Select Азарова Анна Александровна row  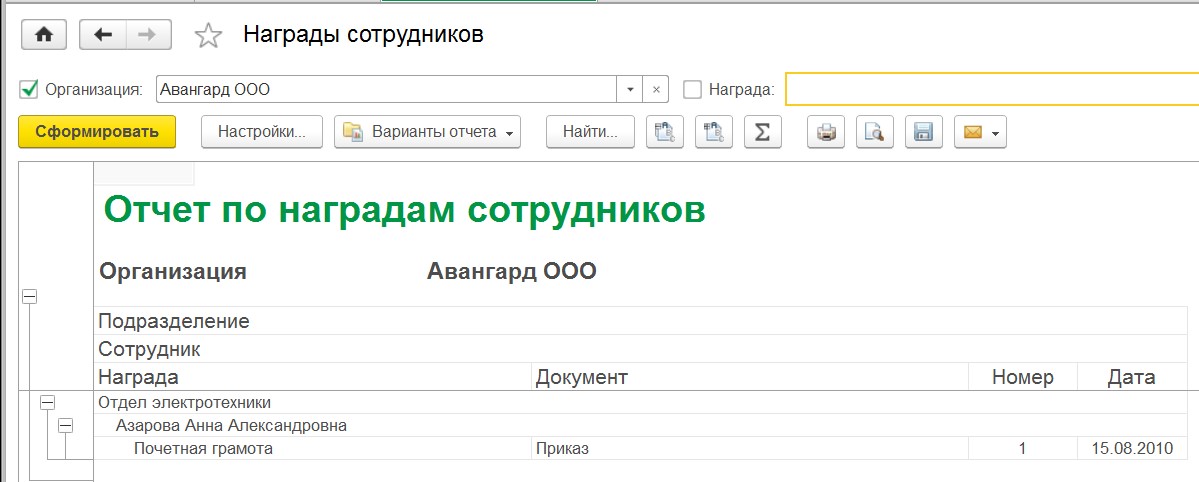(x=641, y=425)
